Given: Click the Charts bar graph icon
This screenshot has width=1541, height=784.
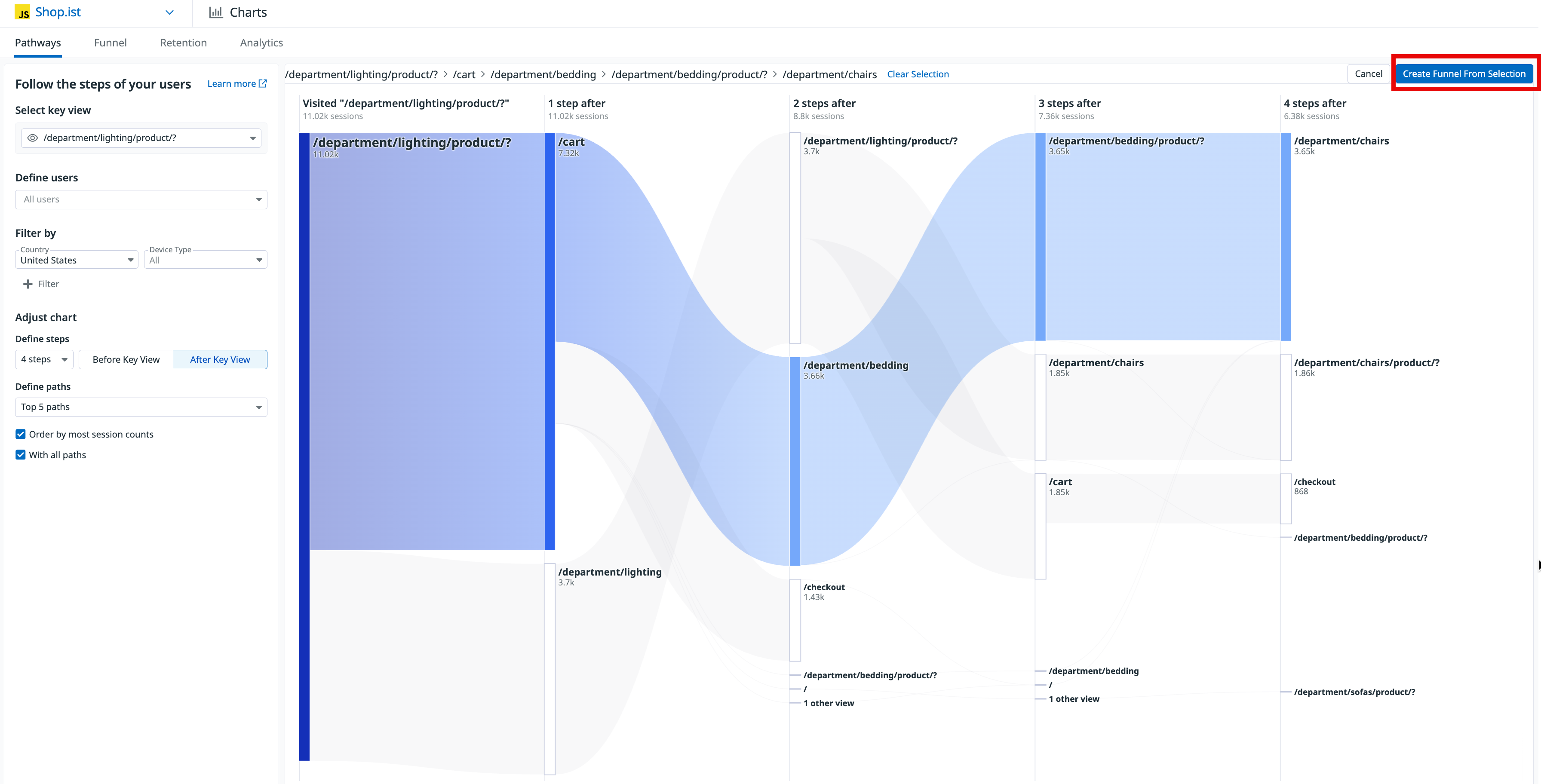Looking at the screenshot, I should click(x=215, y=12).
